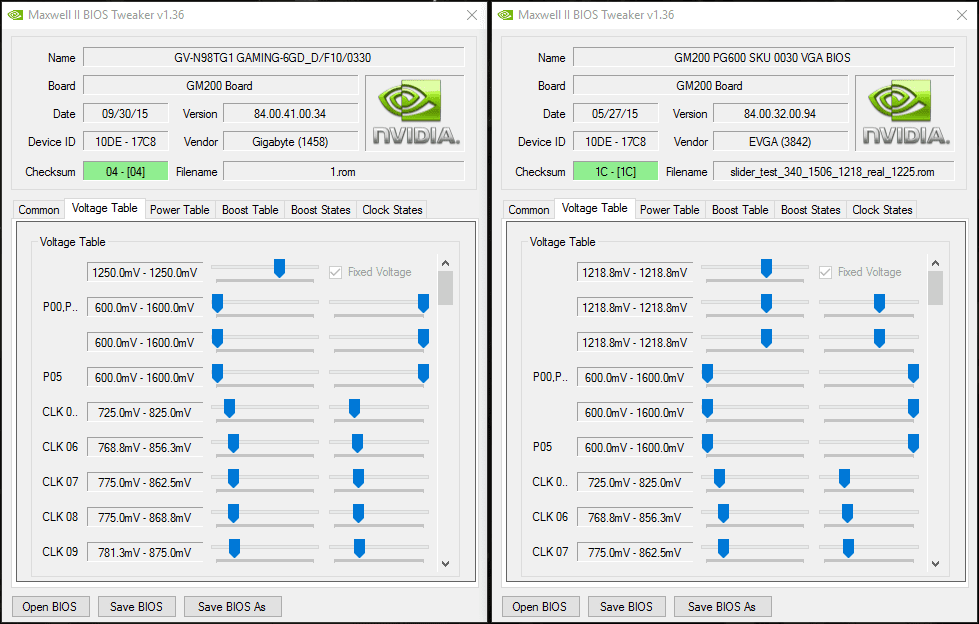
Task: Click Vendor field Gigabyte (1458)
Action: click(x=290, y=142)
